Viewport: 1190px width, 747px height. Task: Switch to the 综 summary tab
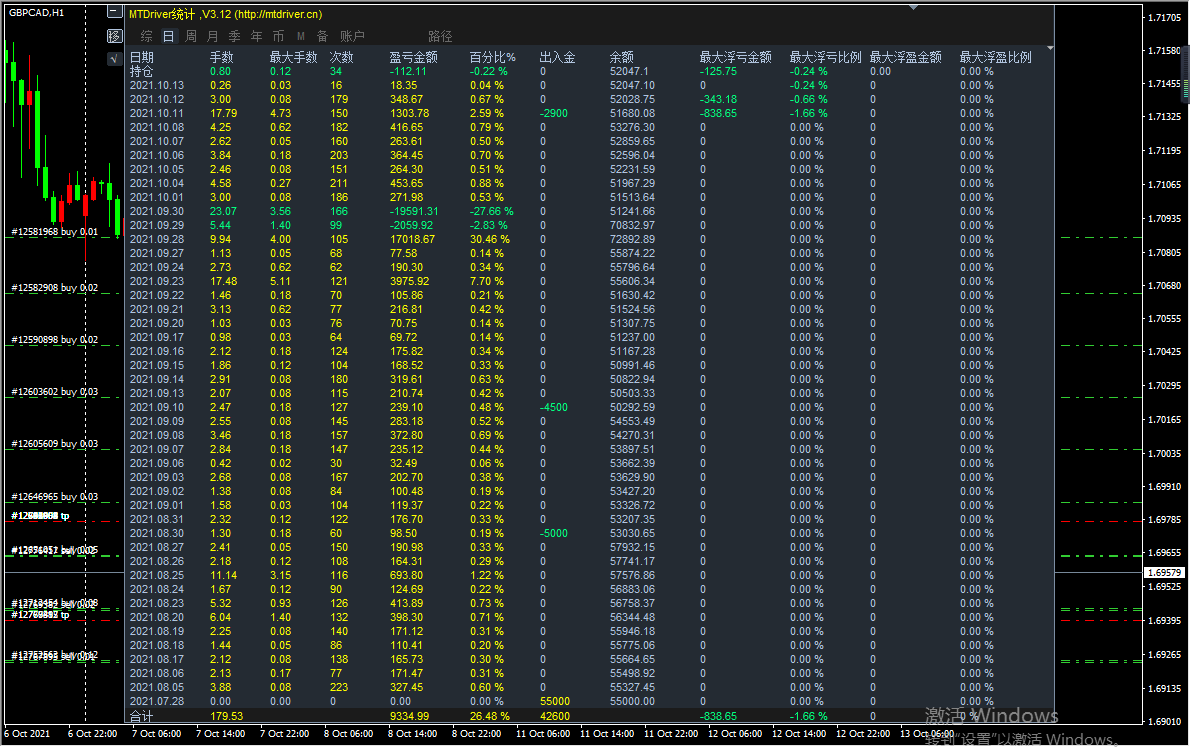click(146, 36)
